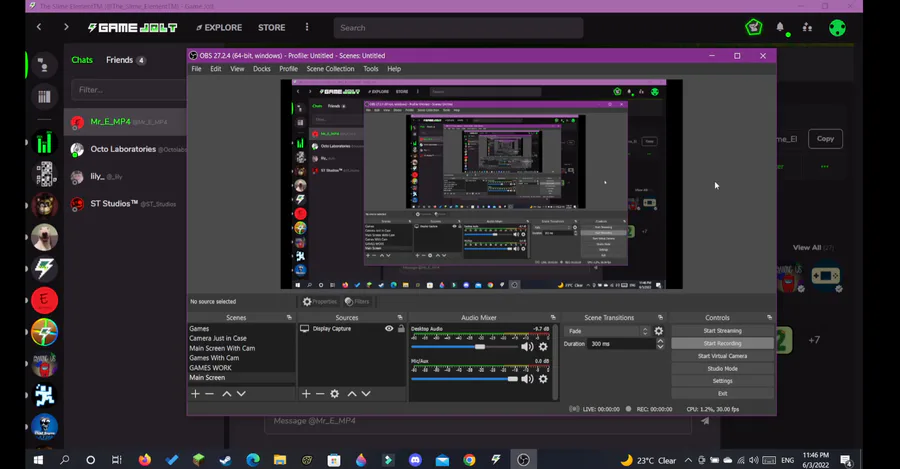The image size is (900, 469).
Task: Open source properties with the Sources gear icon
Action: (x=335, y=394)
